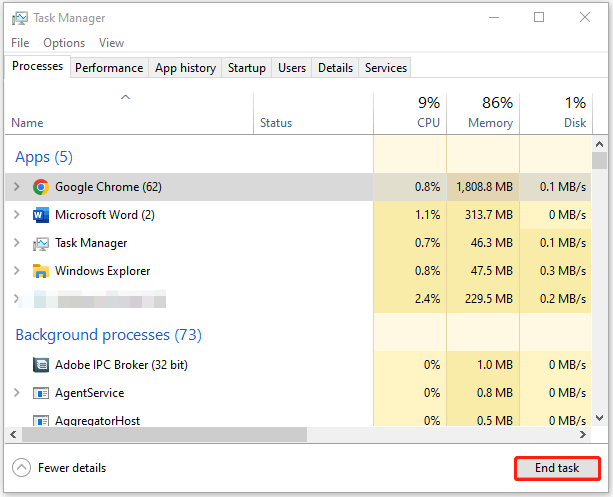
Task: Sort by the Status column header
Action: (314, 114)
